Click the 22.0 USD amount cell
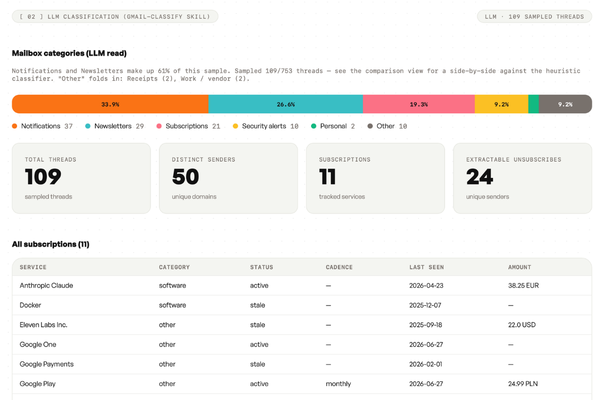The image size is (600, 400). tap(522, 325)
